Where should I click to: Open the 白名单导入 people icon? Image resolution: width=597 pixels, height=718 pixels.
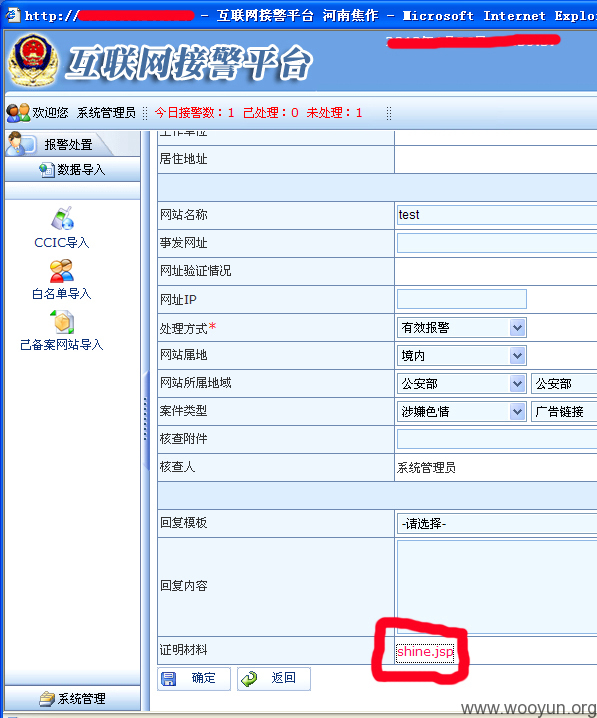click(62, 271)
